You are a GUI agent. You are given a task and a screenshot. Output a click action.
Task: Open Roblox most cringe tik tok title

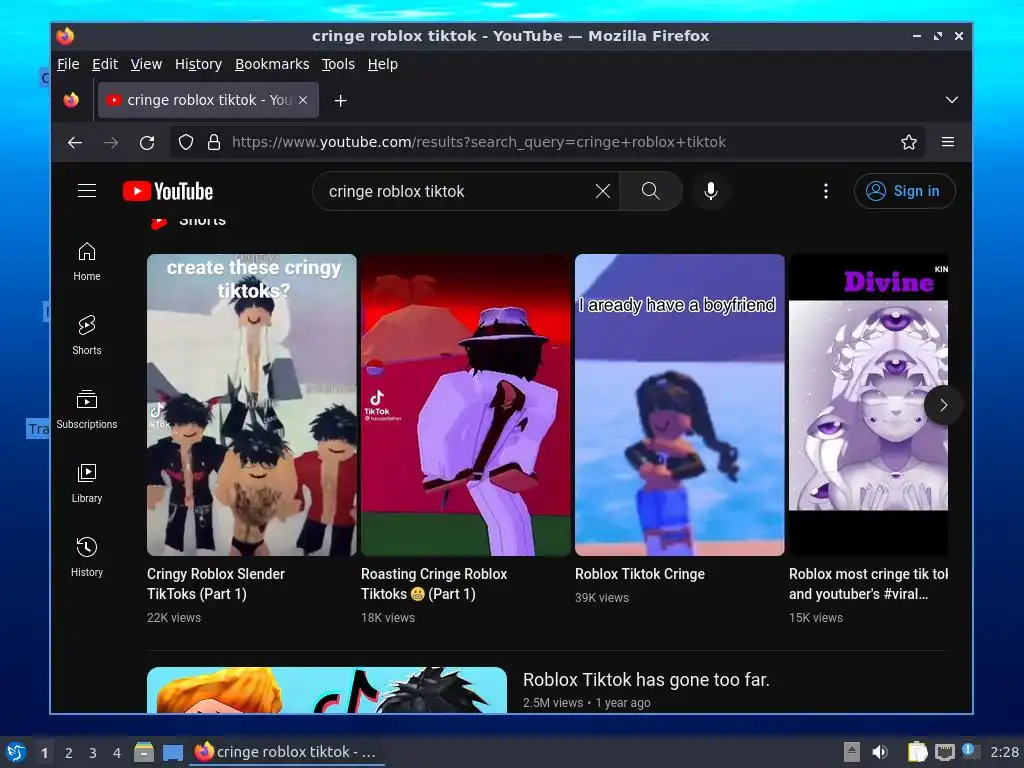coord(868,584)
